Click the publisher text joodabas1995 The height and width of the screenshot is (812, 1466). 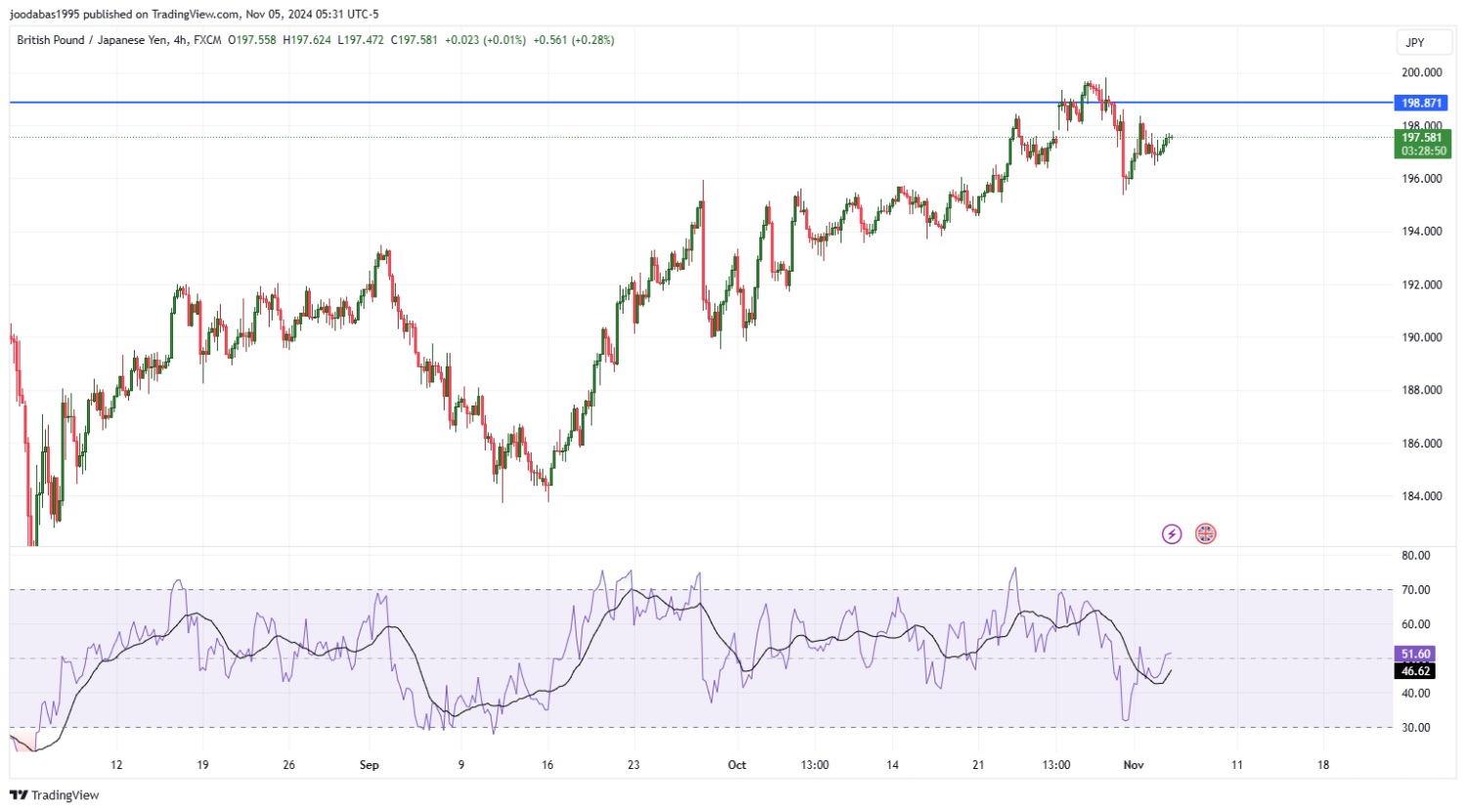45,15
